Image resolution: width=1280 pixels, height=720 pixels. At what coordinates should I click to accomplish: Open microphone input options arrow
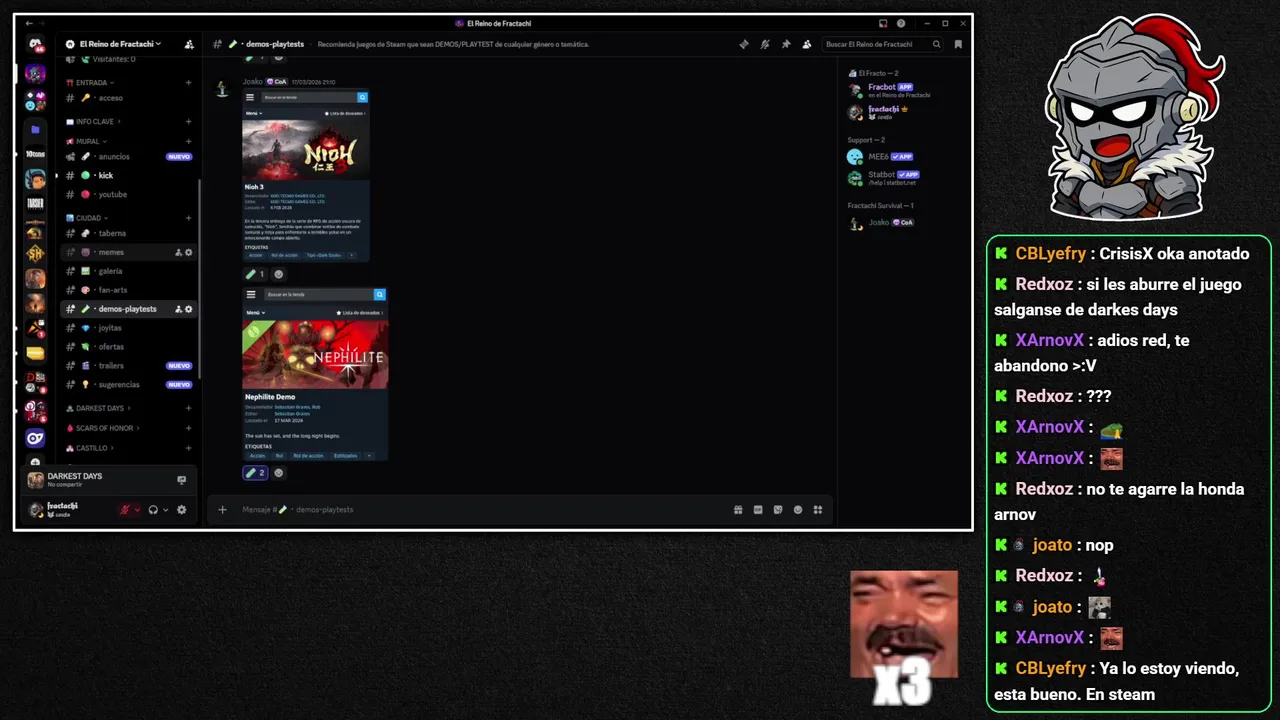137,510
